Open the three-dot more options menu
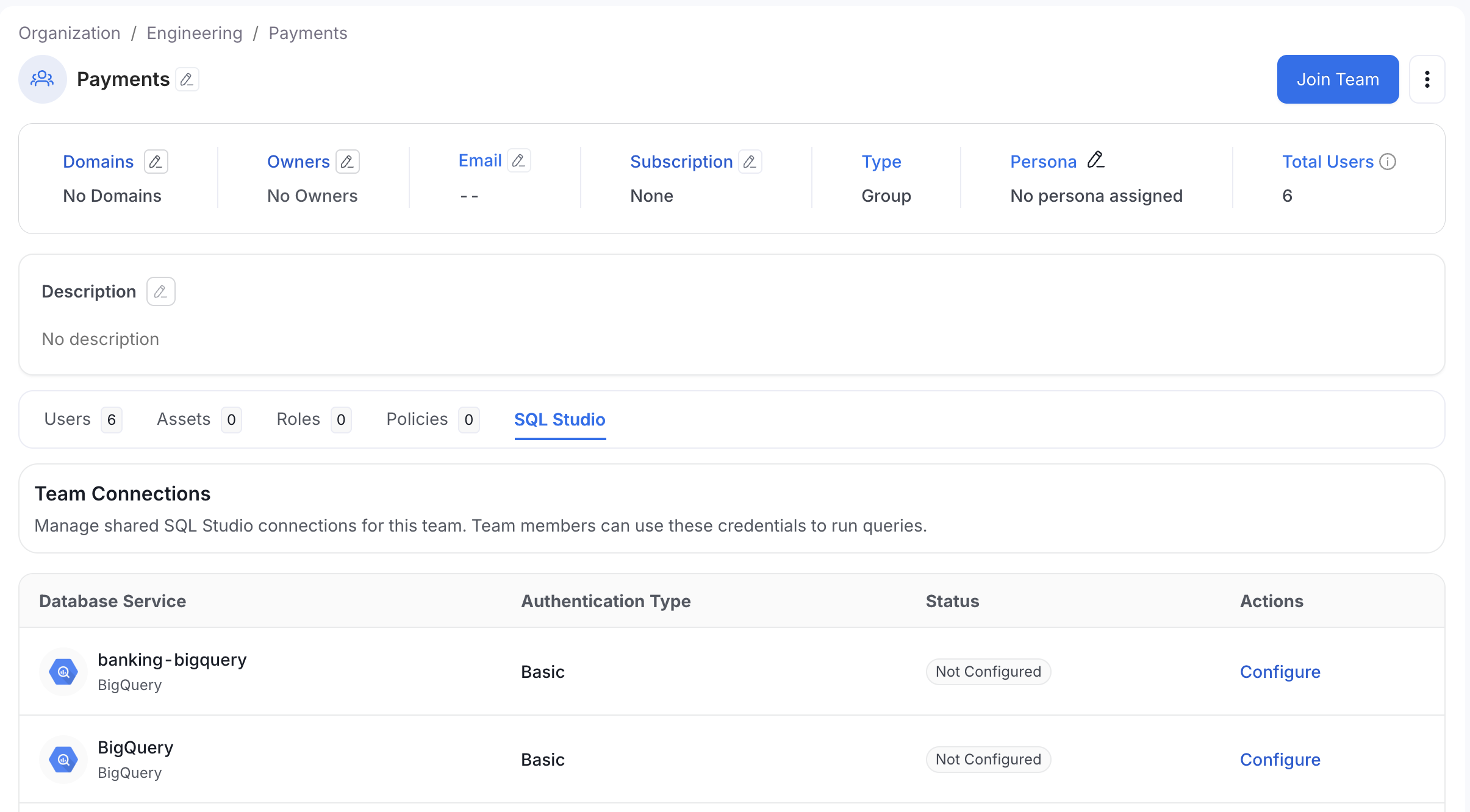This screenshot has width=1470, height=812. (x=1427, y=79)
